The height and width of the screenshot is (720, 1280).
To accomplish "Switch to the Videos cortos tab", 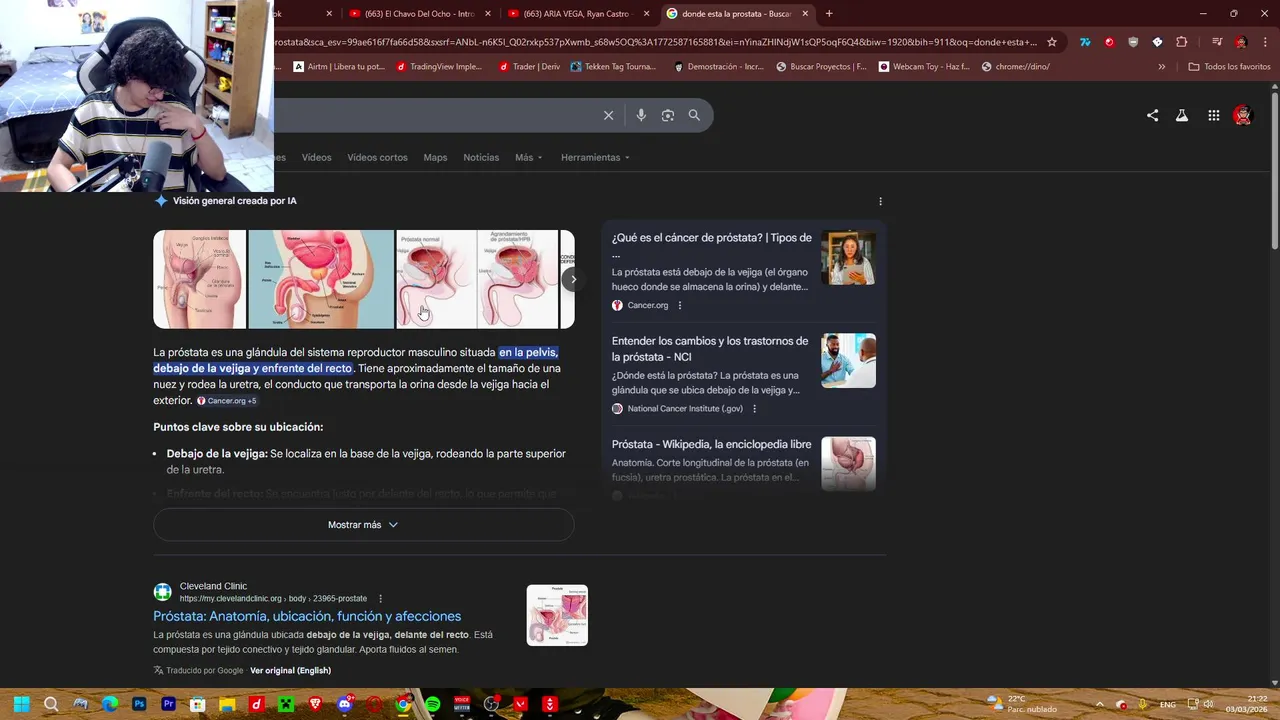I will [377, 157].
